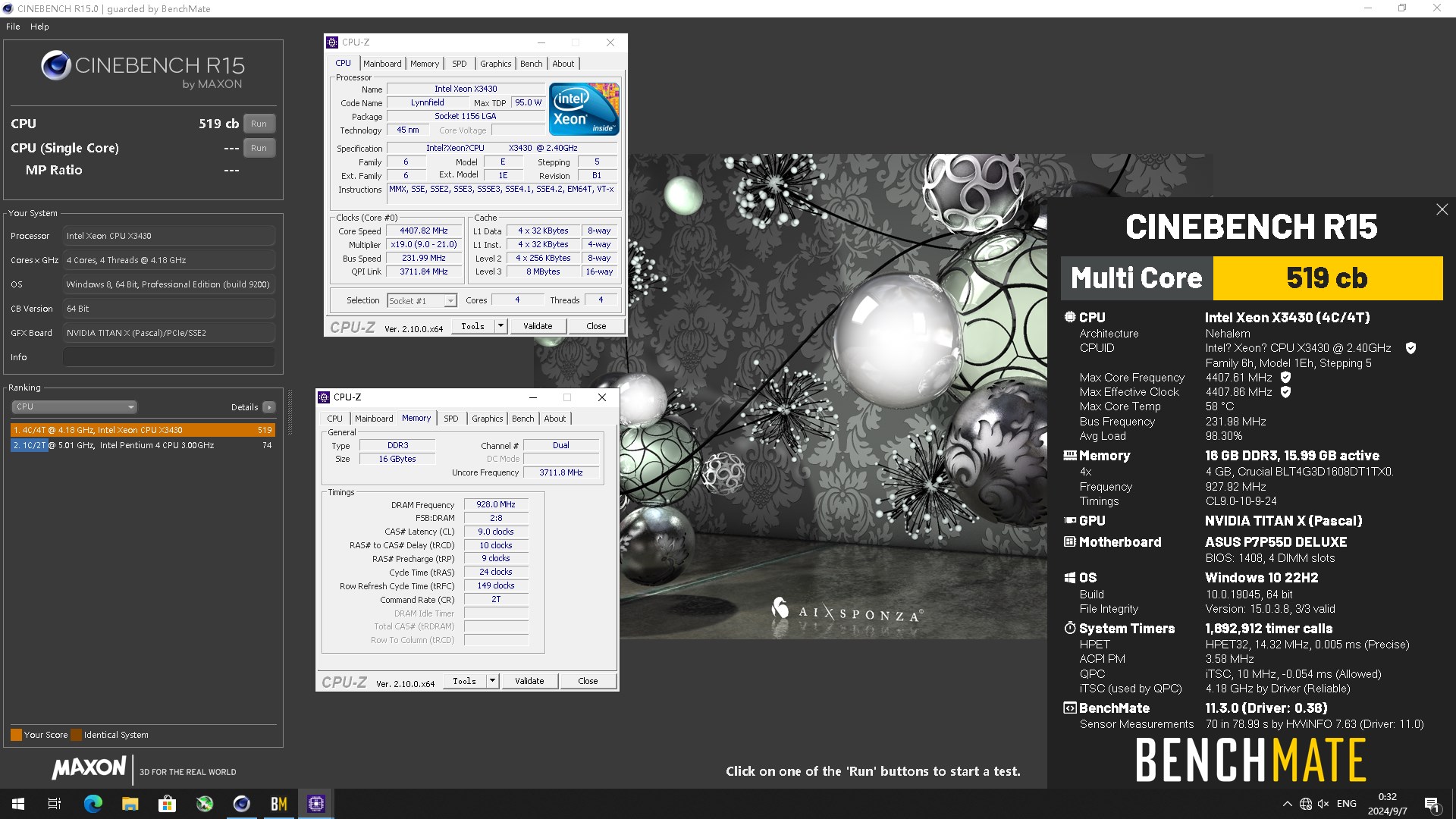
Task: Run the multi-core CPU test
Action: [x=259, y=124]
